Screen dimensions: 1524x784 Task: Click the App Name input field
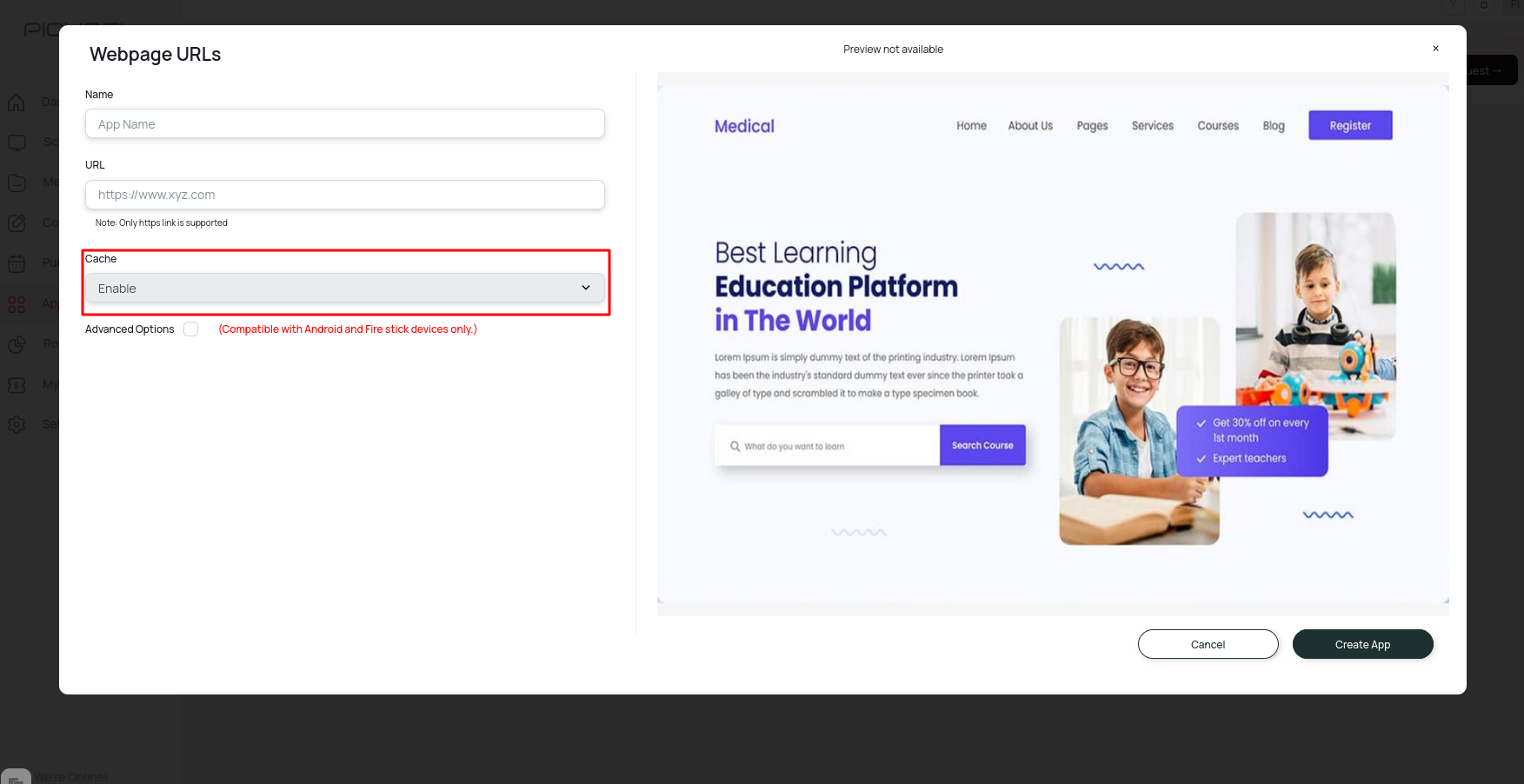pyautogui.click(x=344, y=123)
